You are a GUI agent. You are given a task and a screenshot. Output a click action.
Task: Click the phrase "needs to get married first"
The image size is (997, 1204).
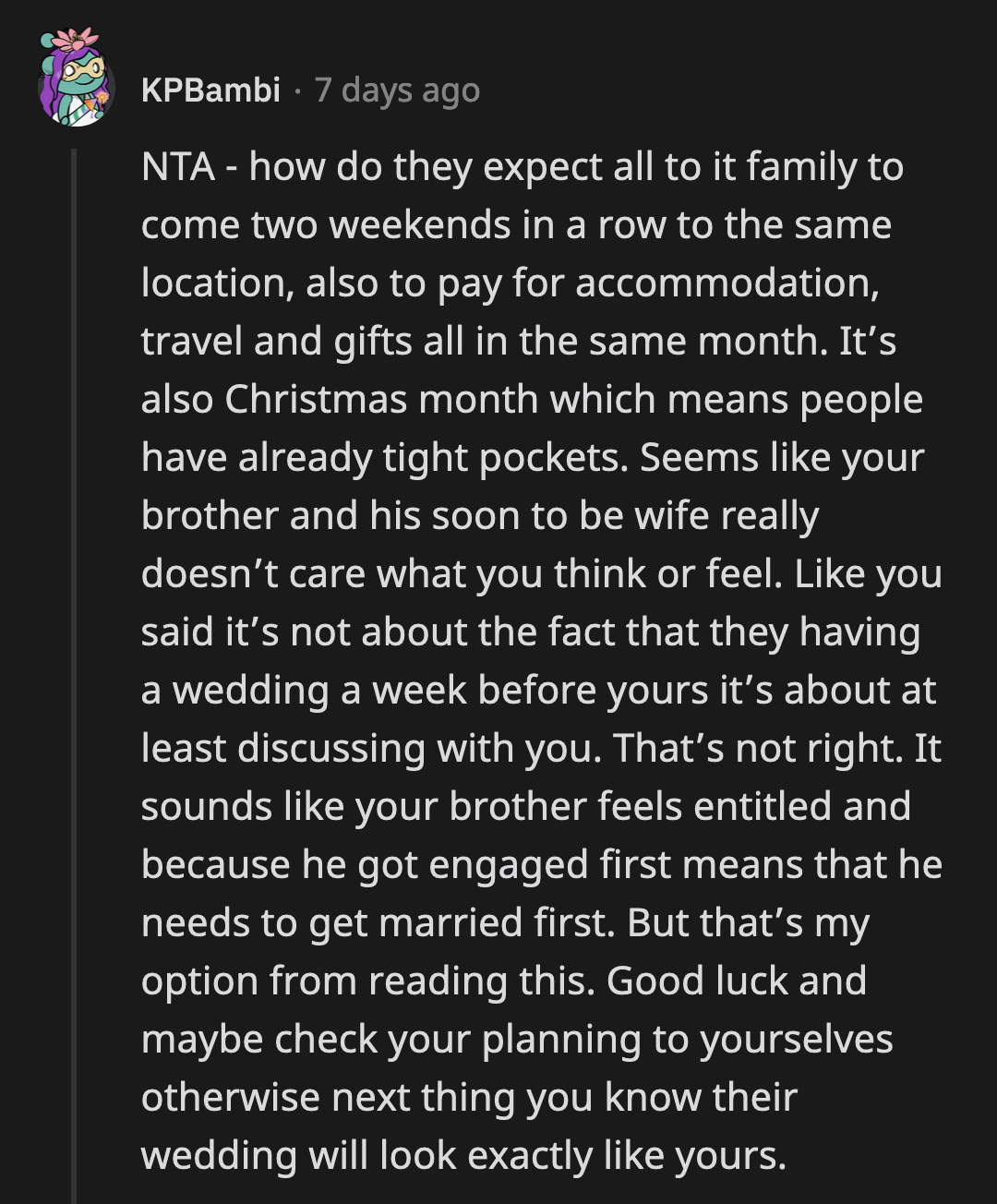[x=378, y=923]
